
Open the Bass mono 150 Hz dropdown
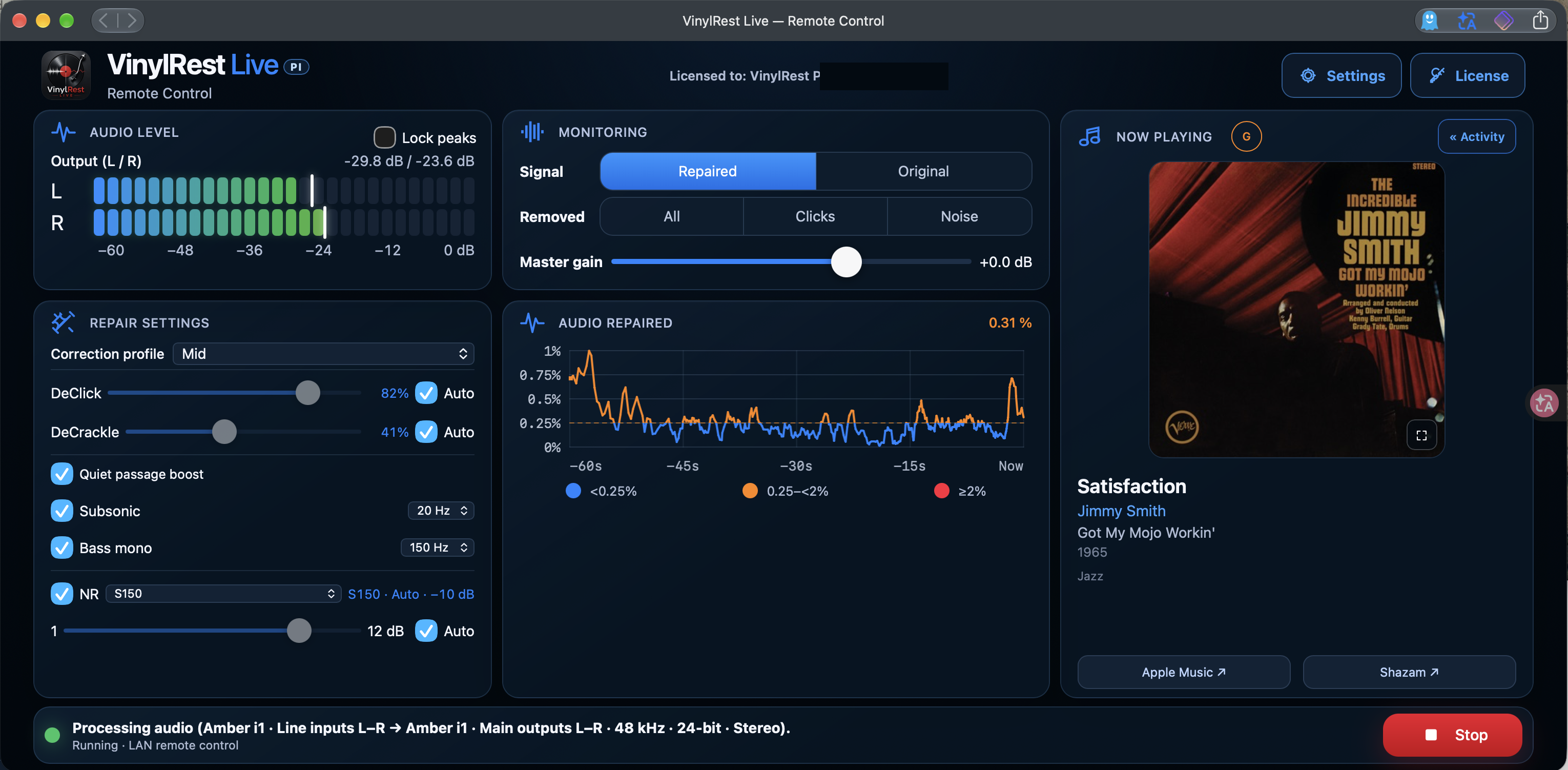437,548
